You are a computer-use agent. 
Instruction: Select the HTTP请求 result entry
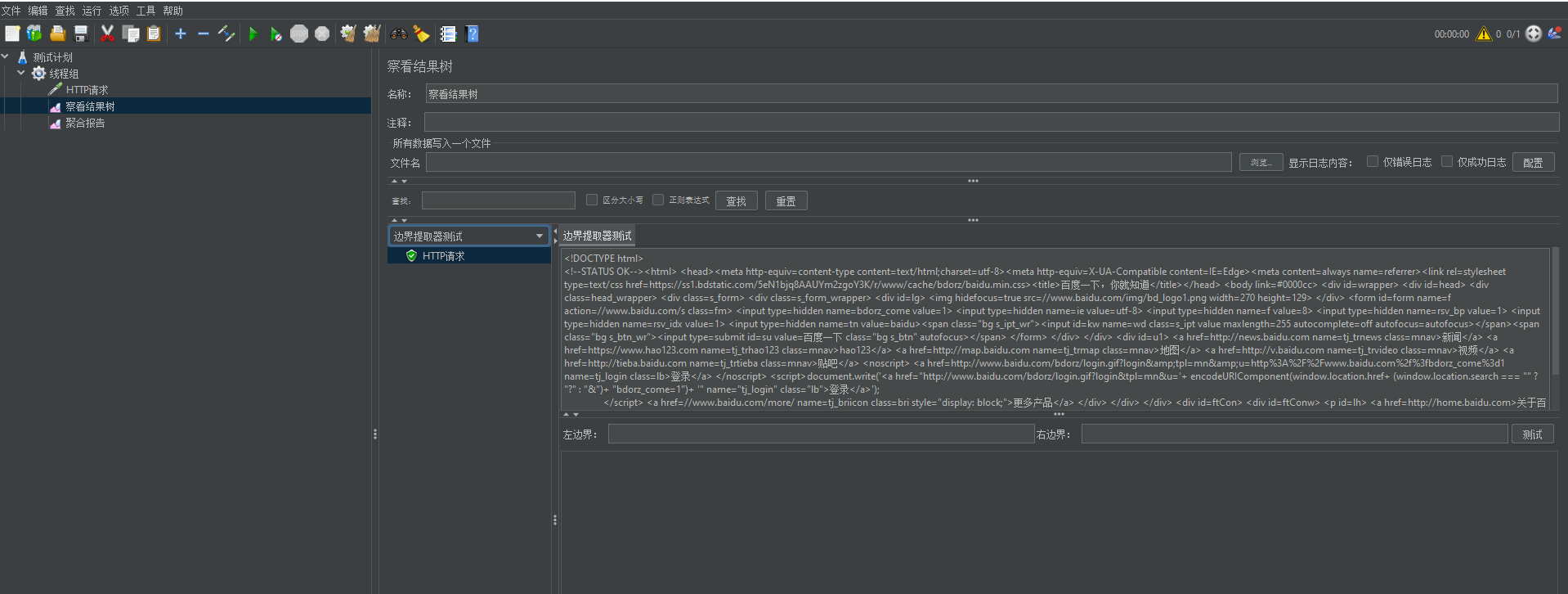click(x=444, y=256)
